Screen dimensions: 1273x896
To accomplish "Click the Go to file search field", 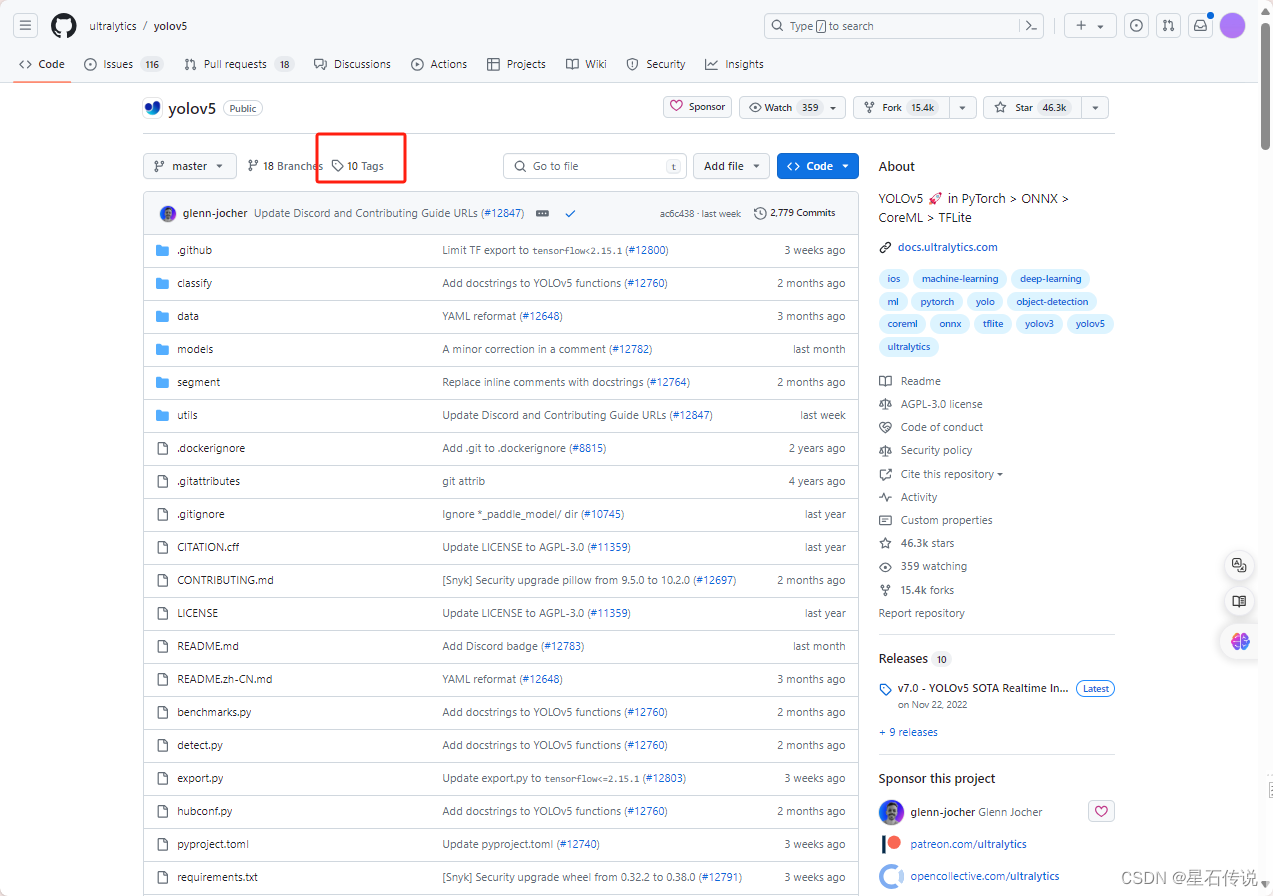I will click(595, 166).
